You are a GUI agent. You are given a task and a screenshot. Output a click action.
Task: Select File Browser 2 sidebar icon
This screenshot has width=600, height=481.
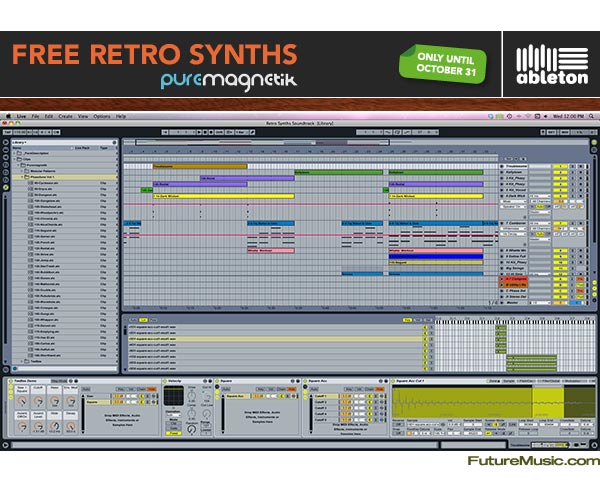pyautogui.click(x=6, y=172)
